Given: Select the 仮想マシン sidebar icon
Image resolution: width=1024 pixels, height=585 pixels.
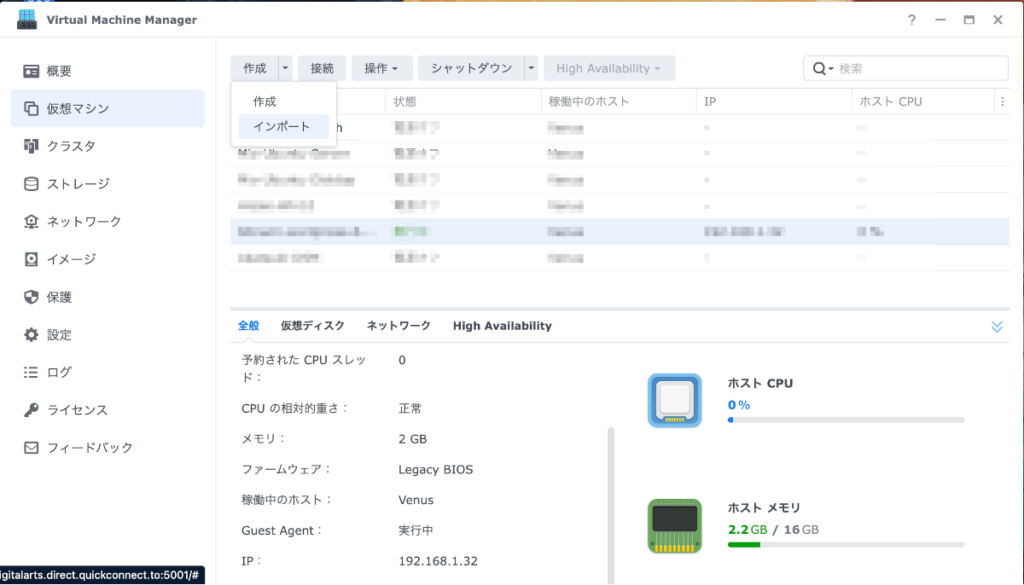Looking at the screenshot, I should pos(31,108).
